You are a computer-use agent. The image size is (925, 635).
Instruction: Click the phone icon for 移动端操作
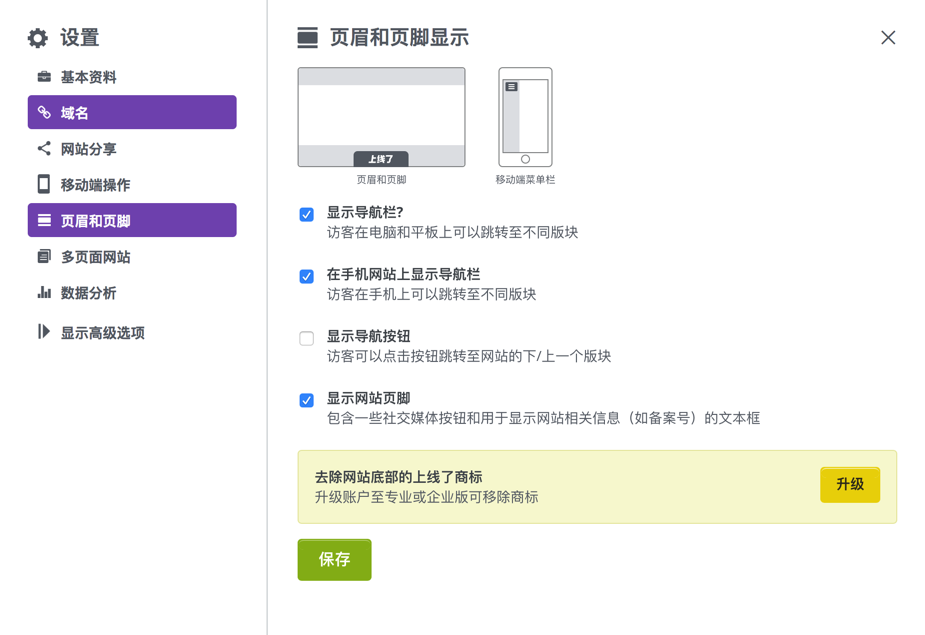(x=44, y=185)
